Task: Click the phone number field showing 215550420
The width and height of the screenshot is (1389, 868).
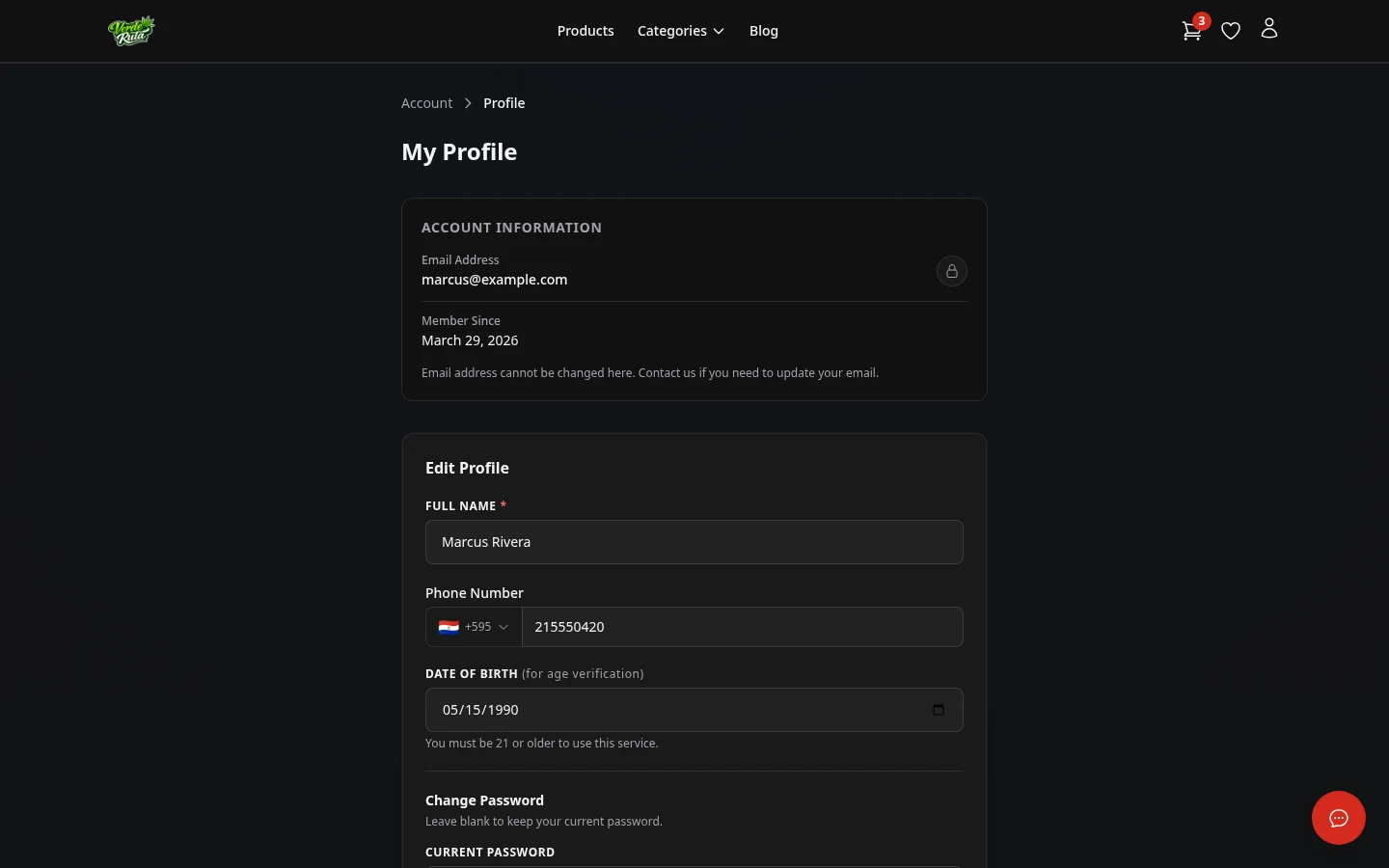Action: point(743,626)
